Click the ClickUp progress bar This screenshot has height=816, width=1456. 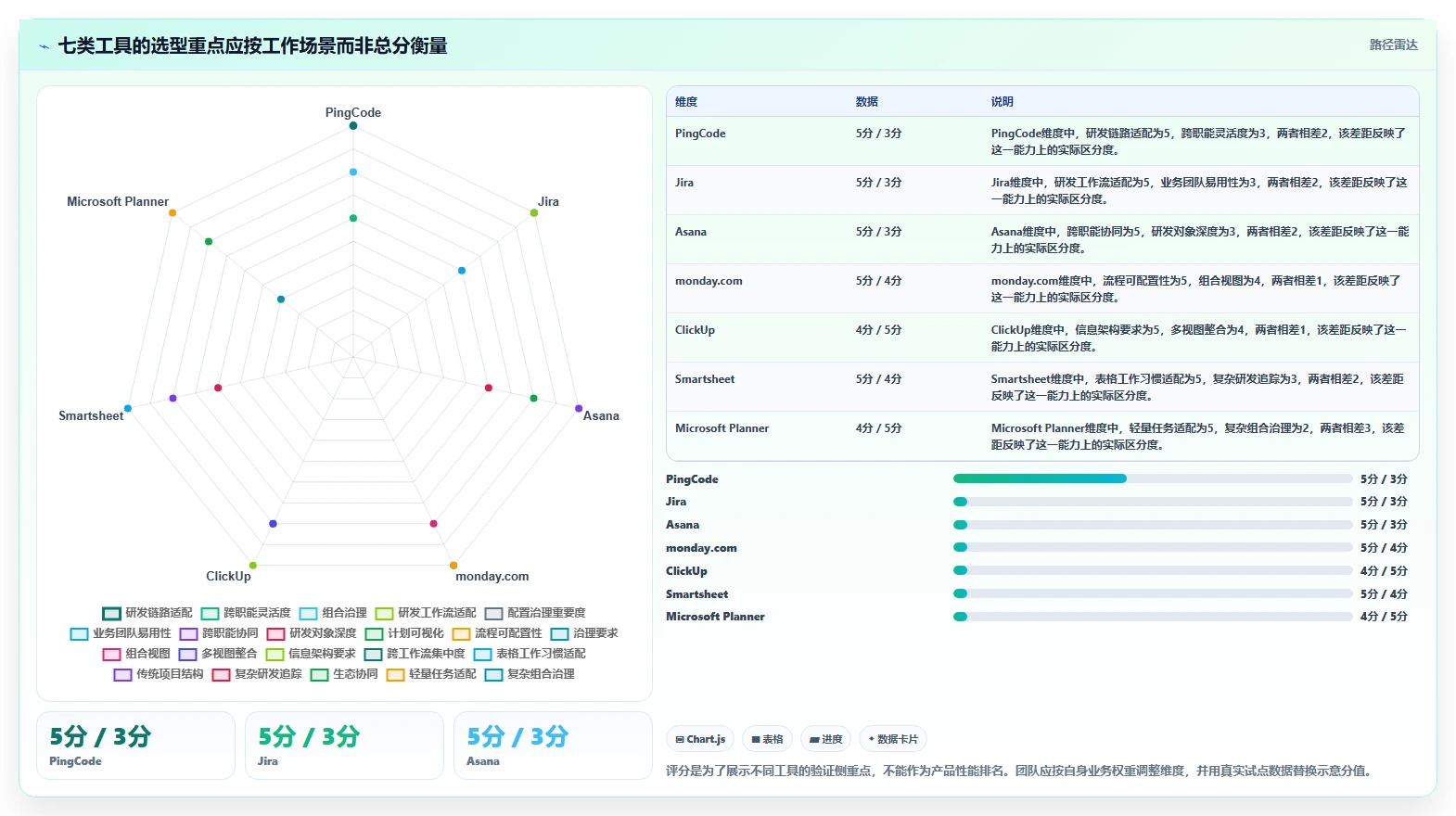[1153, 570]
